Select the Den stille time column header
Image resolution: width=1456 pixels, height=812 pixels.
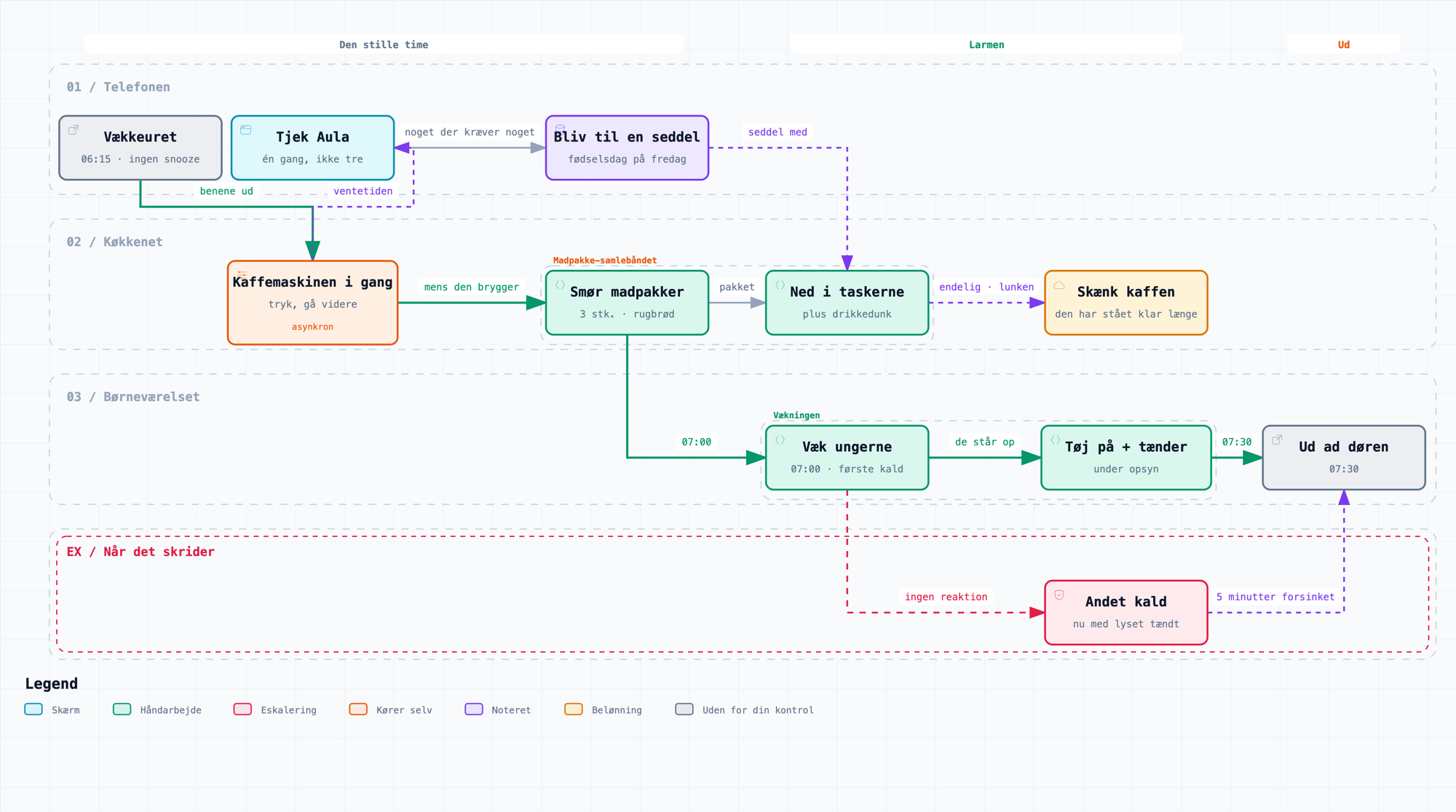[x=384, y=44]
